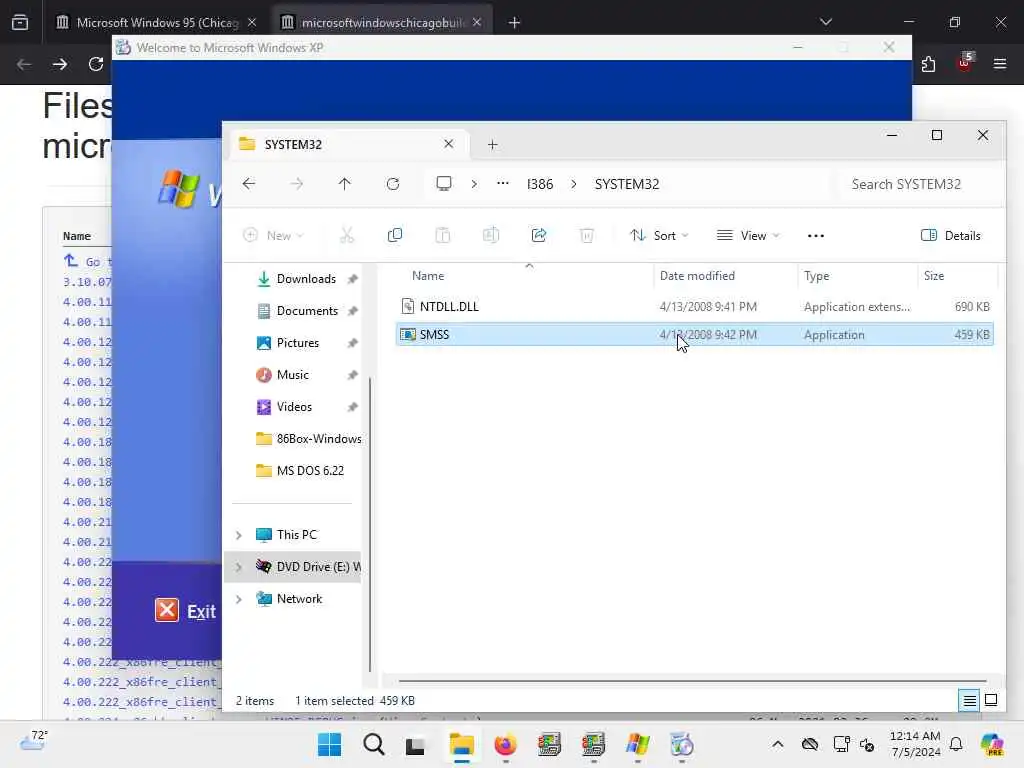Reload the Firefox page
This screenshot has height=768, width=1024.
[96, 64]
